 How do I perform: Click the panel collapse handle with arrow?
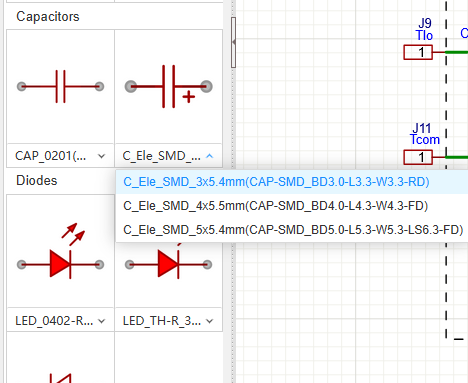(233, 43)
